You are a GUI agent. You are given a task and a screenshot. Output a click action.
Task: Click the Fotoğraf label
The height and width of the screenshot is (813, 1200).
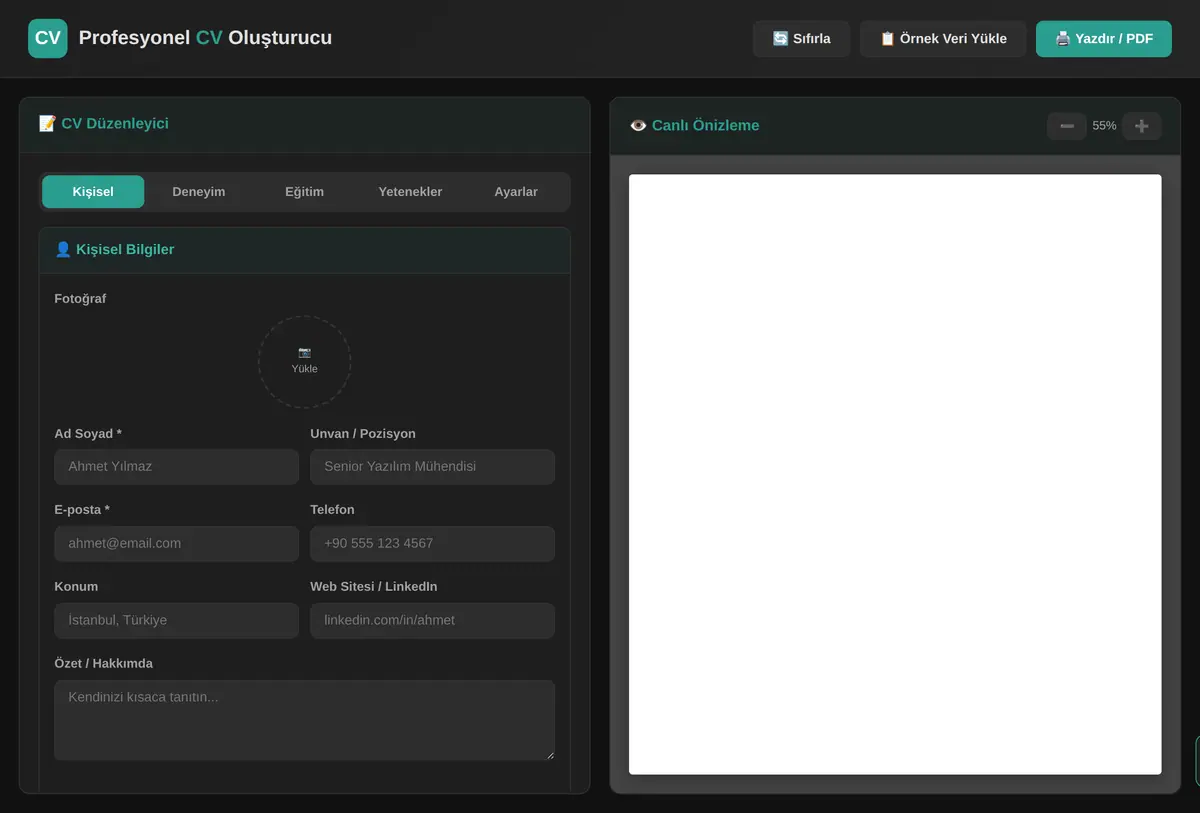80,299
